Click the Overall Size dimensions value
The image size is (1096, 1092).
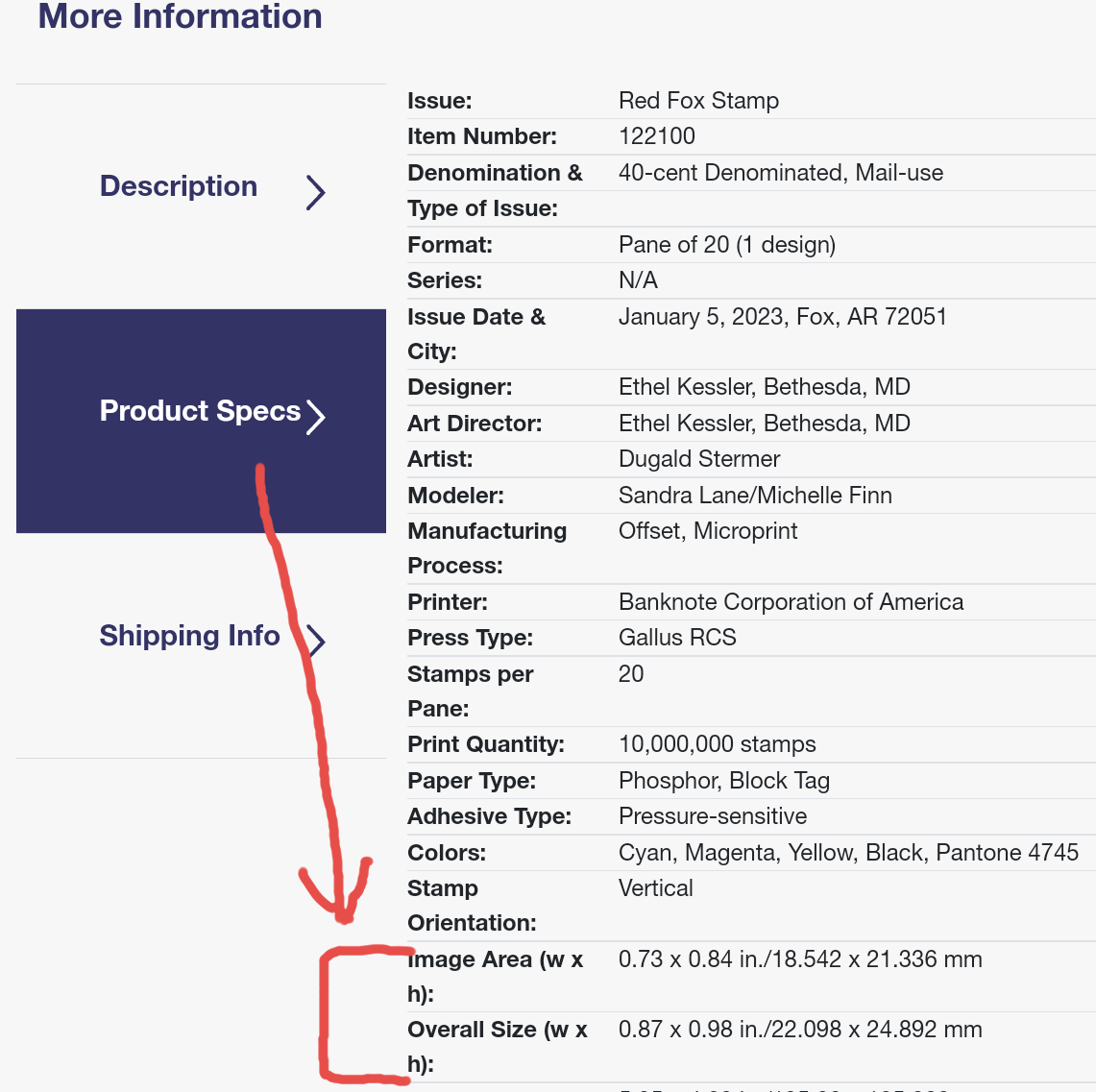[x=800, y=1030]
